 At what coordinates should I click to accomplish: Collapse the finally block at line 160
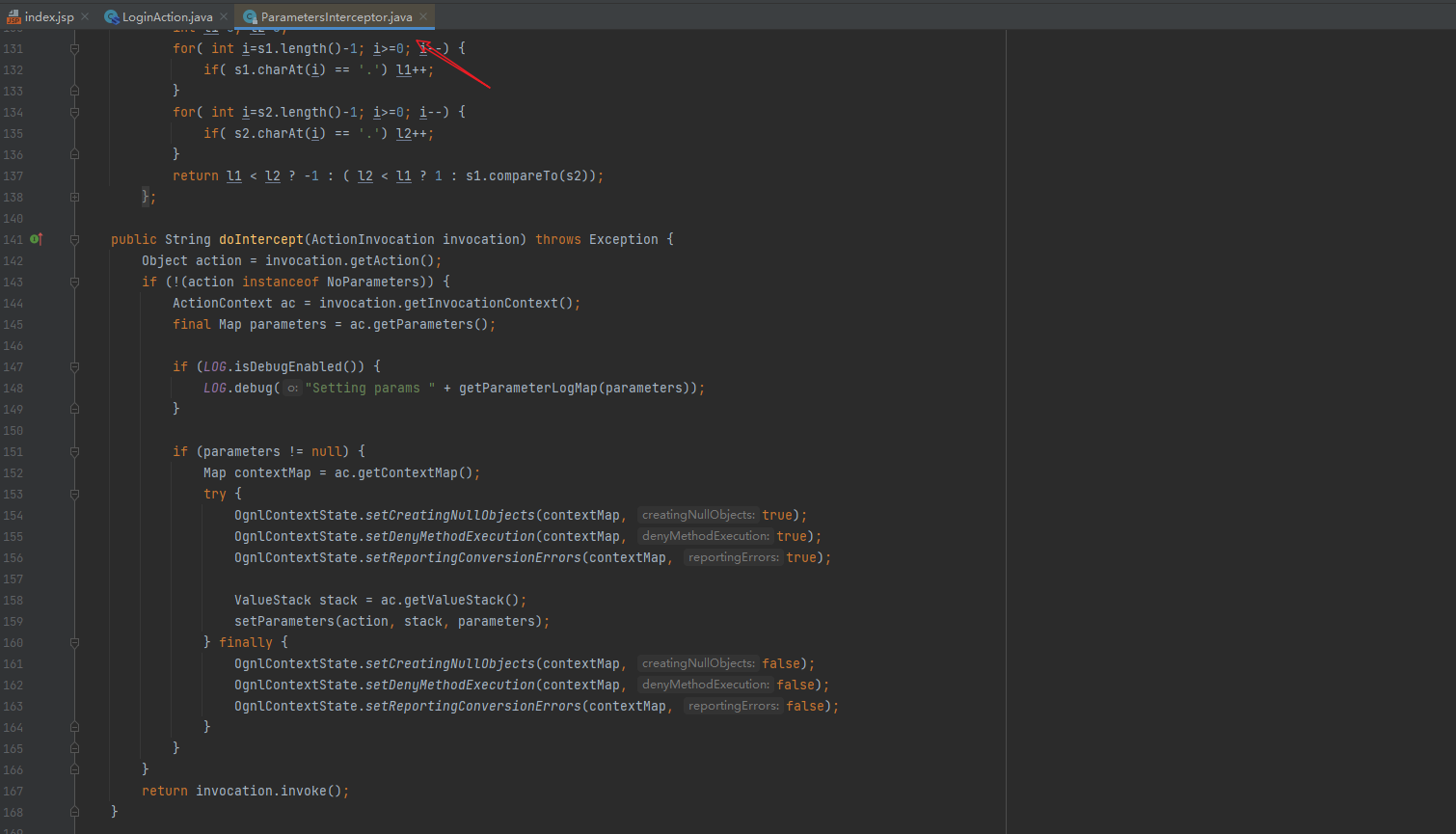[x=74, y=642]
